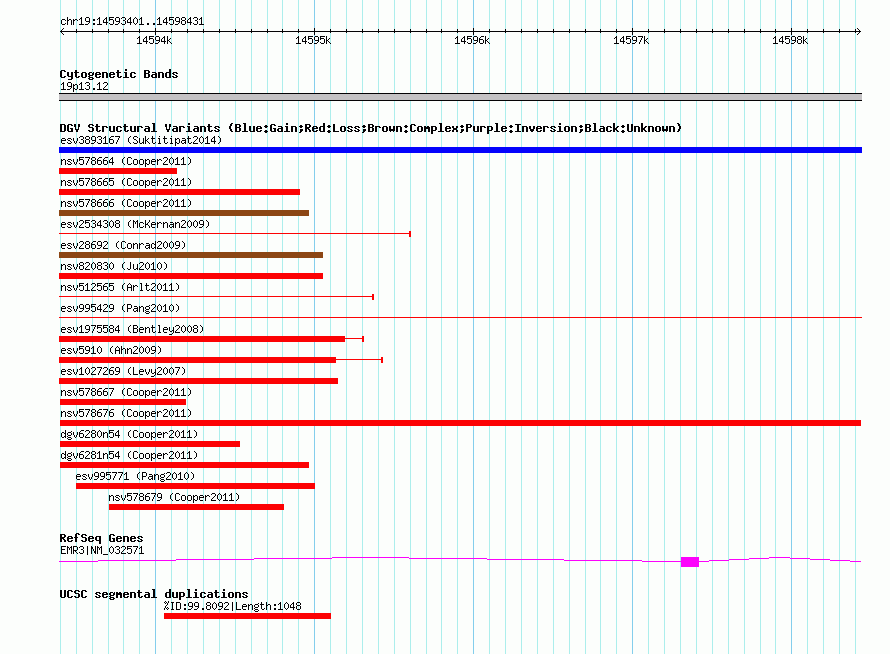This screenshot has width=890, height=654.
Task: Click the red bar under dgv6281n54
Action: click(184, 465)
